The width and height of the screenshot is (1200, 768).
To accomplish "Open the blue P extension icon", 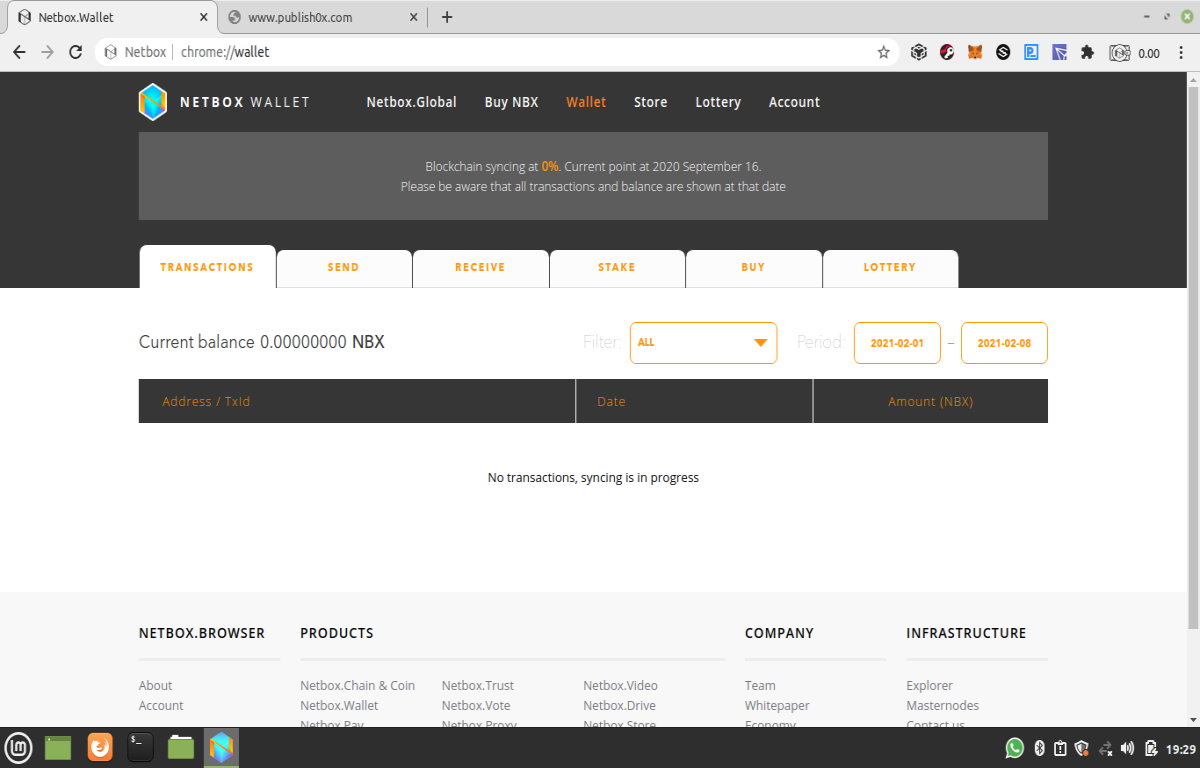I will [x=1031, y=52].
